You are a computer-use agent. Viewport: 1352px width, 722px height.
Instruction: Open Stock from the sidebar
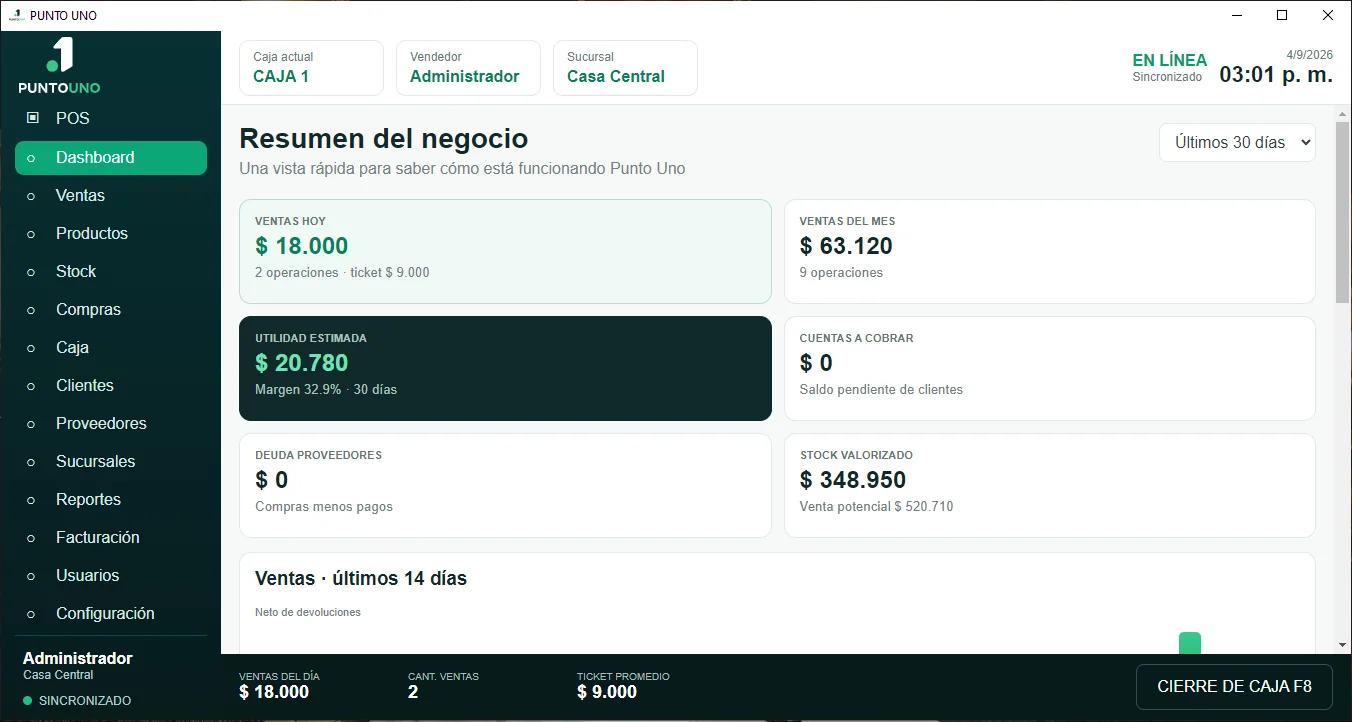click(111, 272)
